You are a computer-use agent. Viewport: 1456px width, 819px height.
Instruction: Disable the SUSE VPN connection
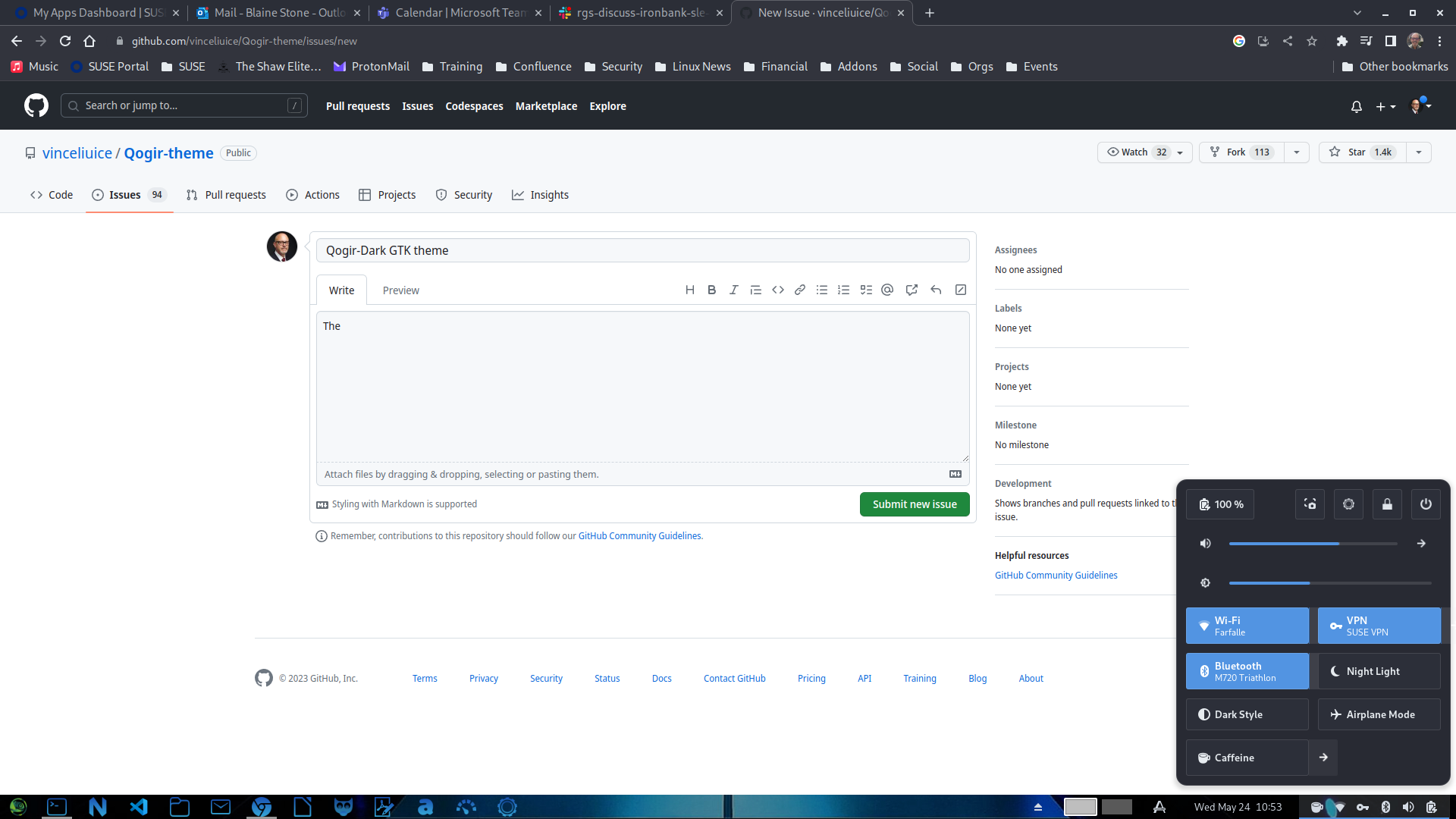pos(1379,625)
